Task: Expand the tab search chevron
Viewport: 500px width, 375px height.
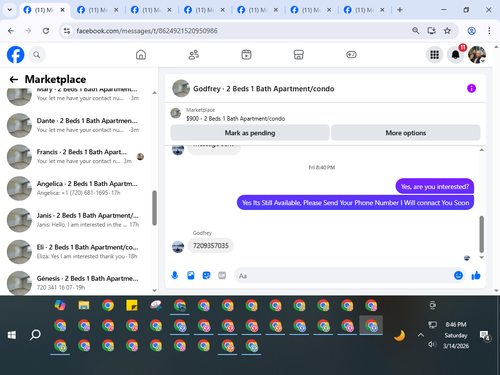Action: point(10,10)
